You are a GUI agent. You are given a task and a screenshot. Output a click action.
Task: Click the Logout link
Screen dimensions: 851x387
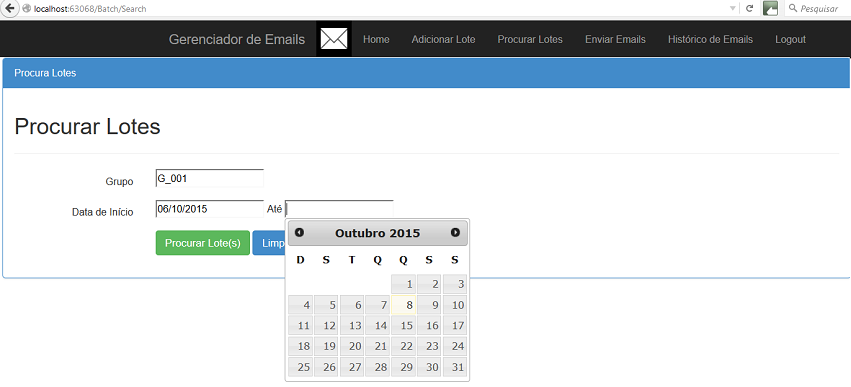pos(790,39)
